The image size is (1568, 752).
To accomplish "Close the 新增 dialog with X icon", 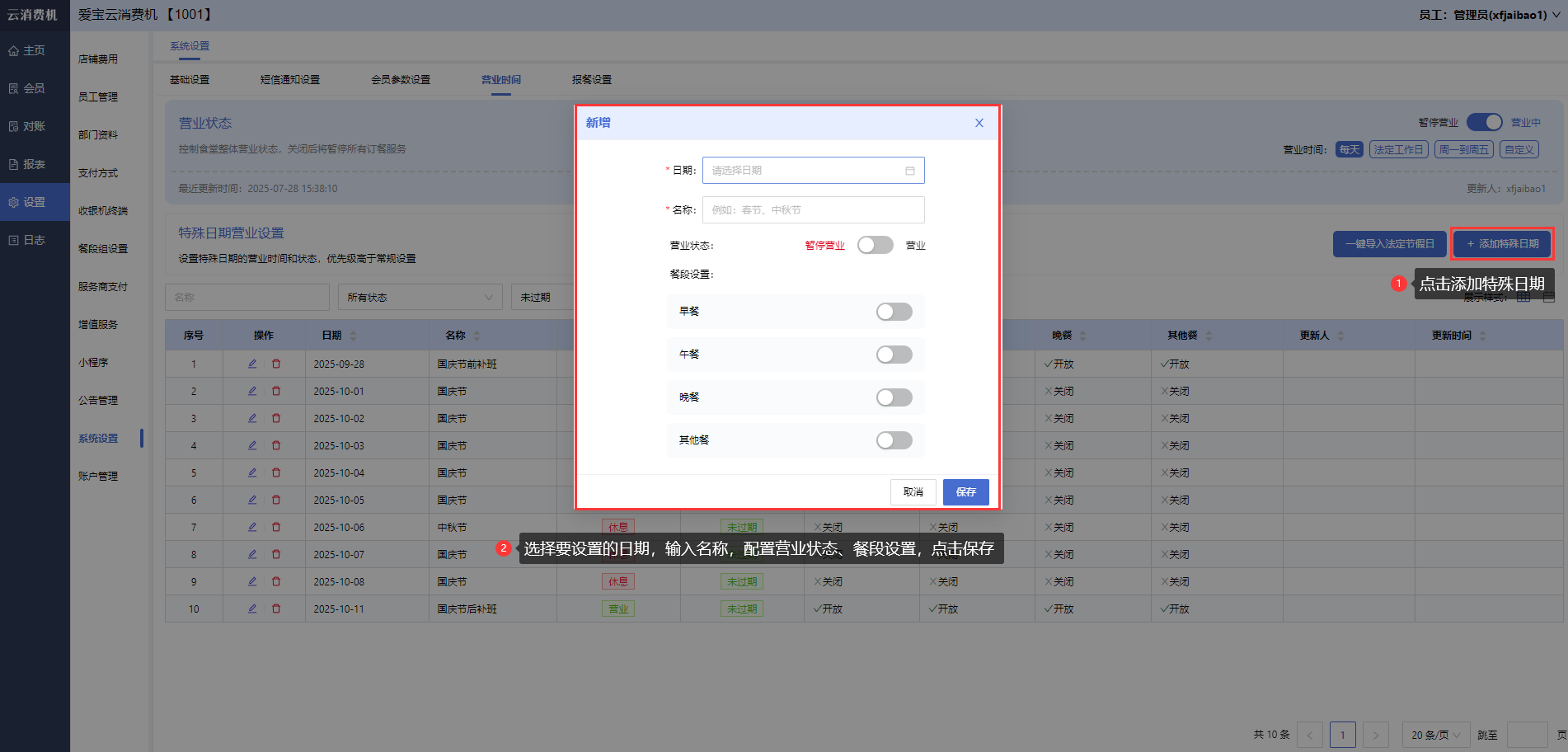I will (x=979, y=123).
